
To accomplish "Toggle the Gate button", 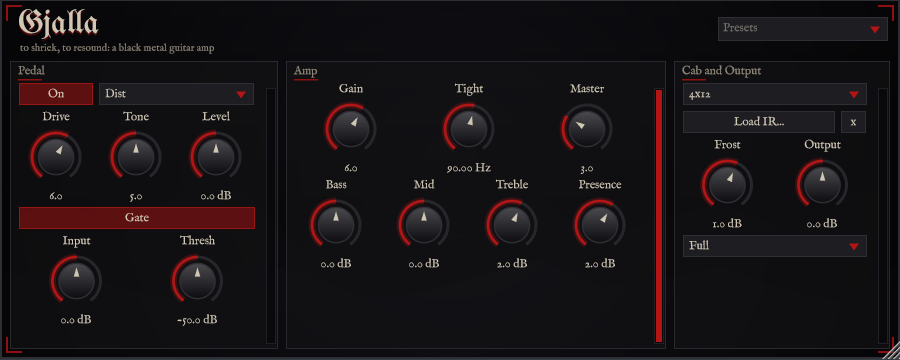I will 137,218.
